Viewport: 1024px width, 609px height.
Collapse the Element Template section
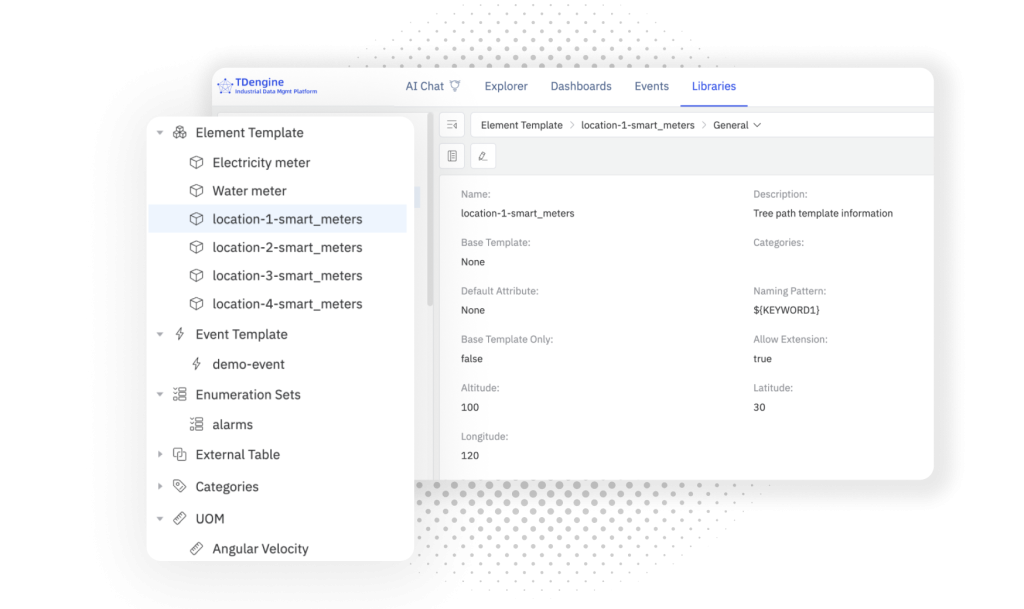tap(159, 132)
